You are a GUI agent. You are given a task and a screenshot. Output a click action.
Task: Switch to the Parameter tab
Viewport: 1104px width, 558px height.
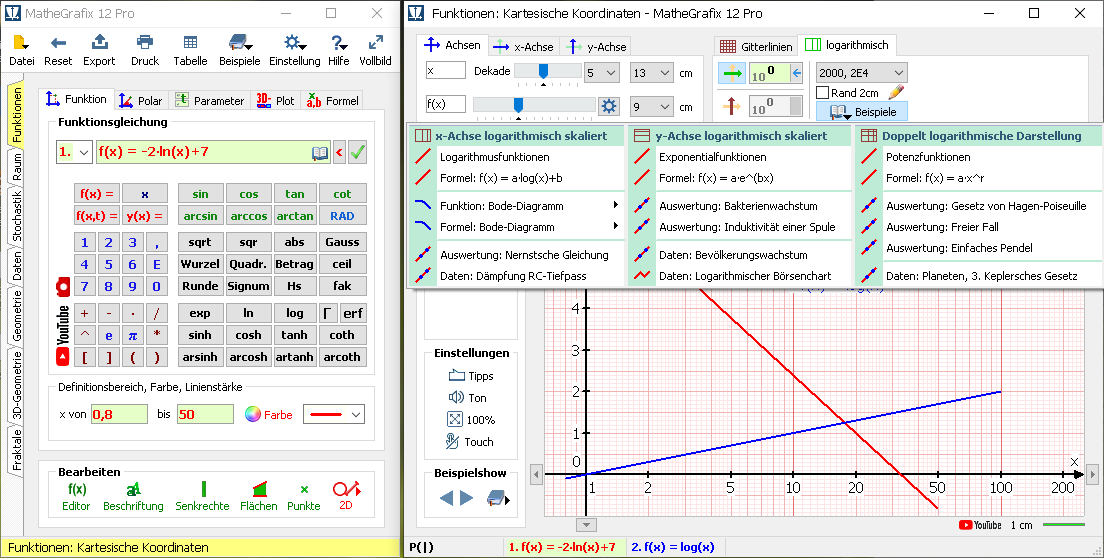[x=209, y=101]
